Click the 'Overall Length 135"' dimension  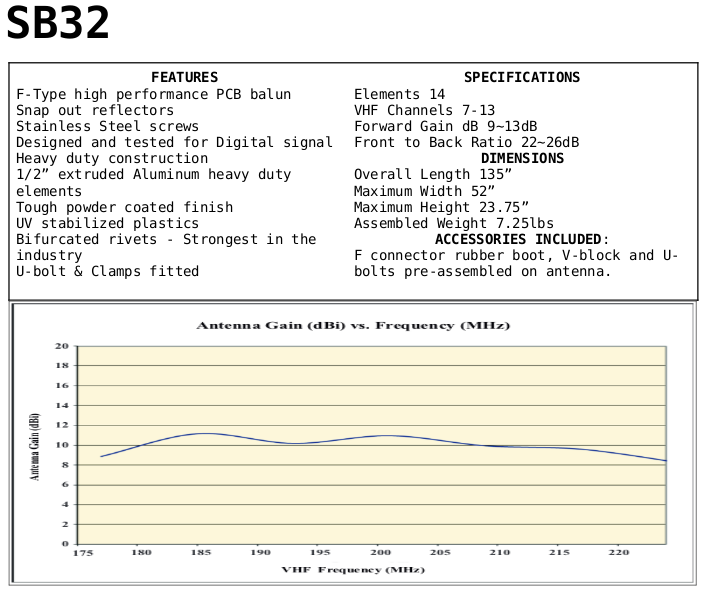pyautogui.click(x=433, y=175)
